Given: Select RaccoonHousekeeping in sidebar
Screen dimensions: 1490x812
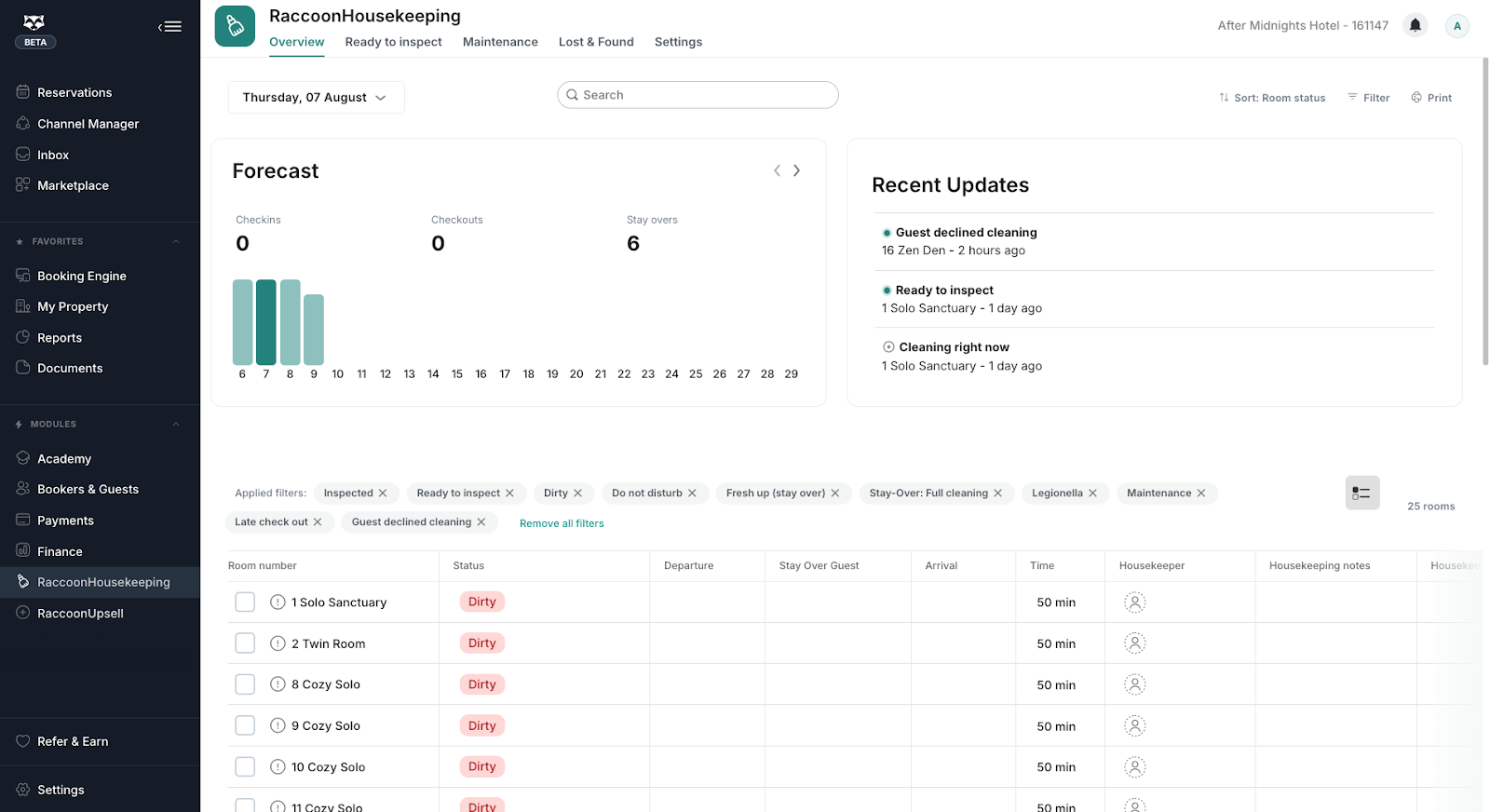Looking at the screenshot, I should 100,582.
